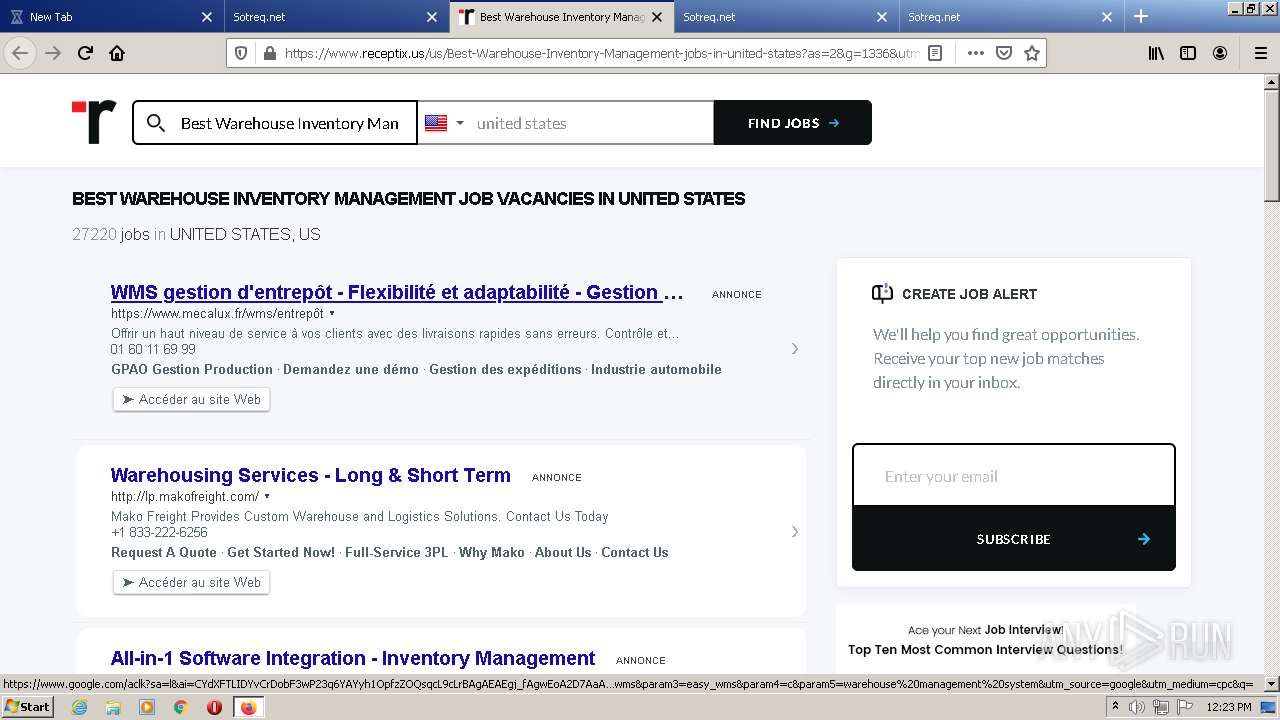
Task: Click the tracking protection shield icon
Action: click(x=241, y=53)
